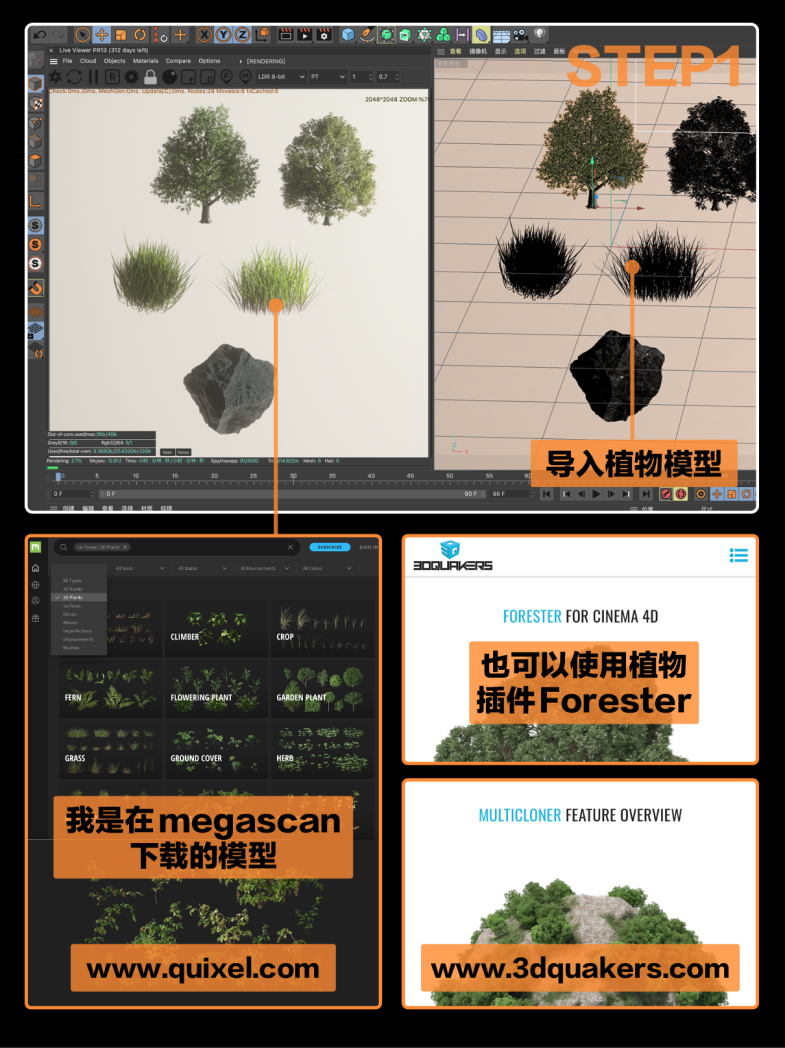This screenshot has width=785, height=1048.
Task: Open the CLIMBER plant category thumbnail
Action: pyautogui.click(x=216, y=628)
